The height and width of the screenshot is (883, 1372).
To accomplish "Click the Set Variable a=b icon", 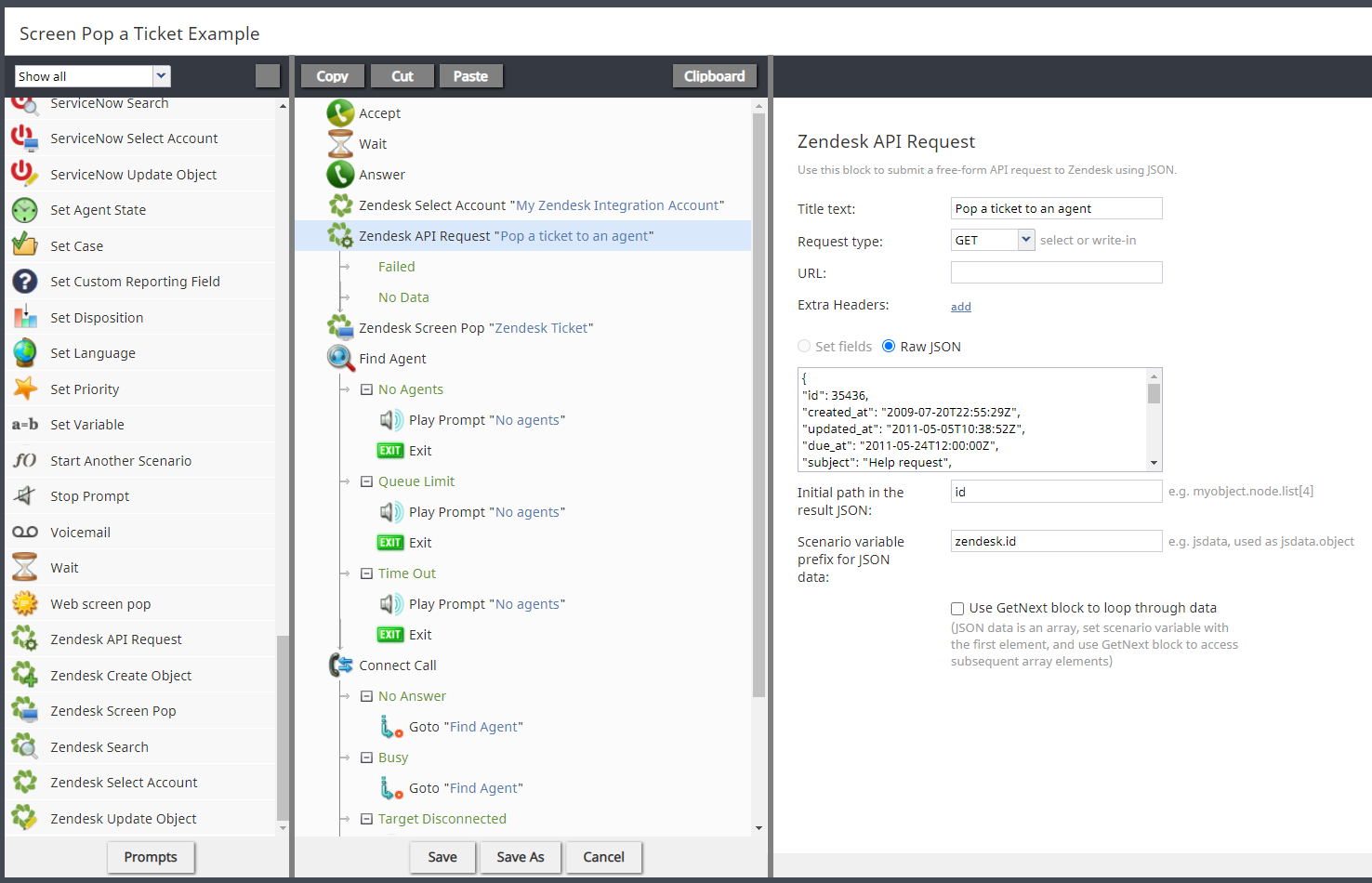I will (x=24, y=425).
